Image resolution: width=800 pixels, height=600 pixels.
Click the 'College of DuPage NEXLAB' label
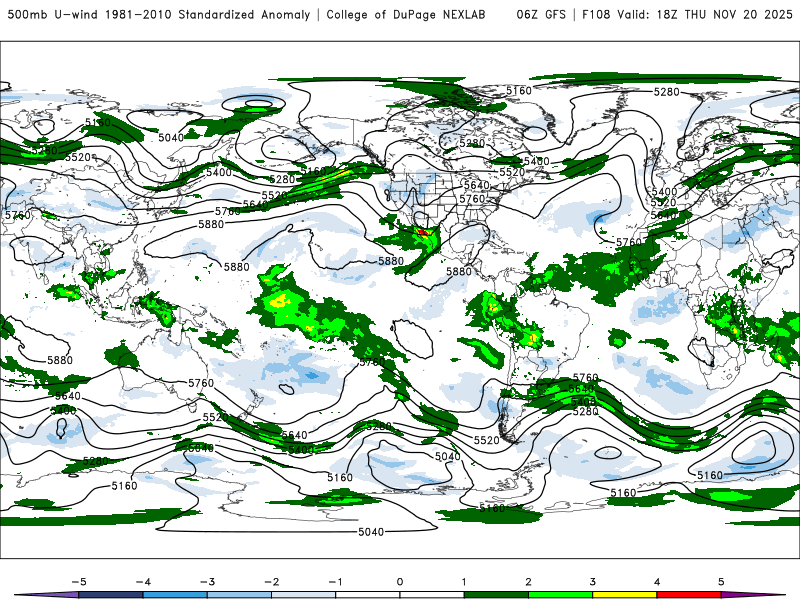pos(406,15)
